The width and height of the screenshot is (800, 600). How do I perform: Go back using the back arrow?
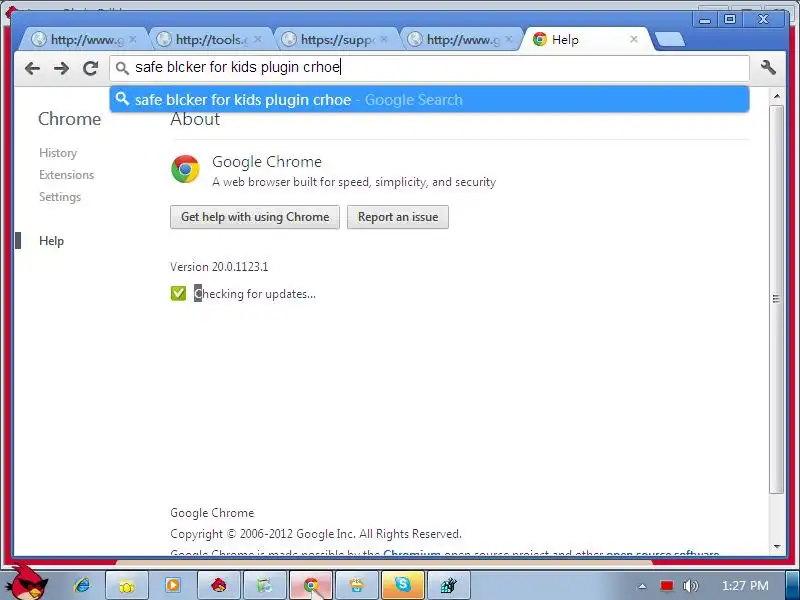32,68
